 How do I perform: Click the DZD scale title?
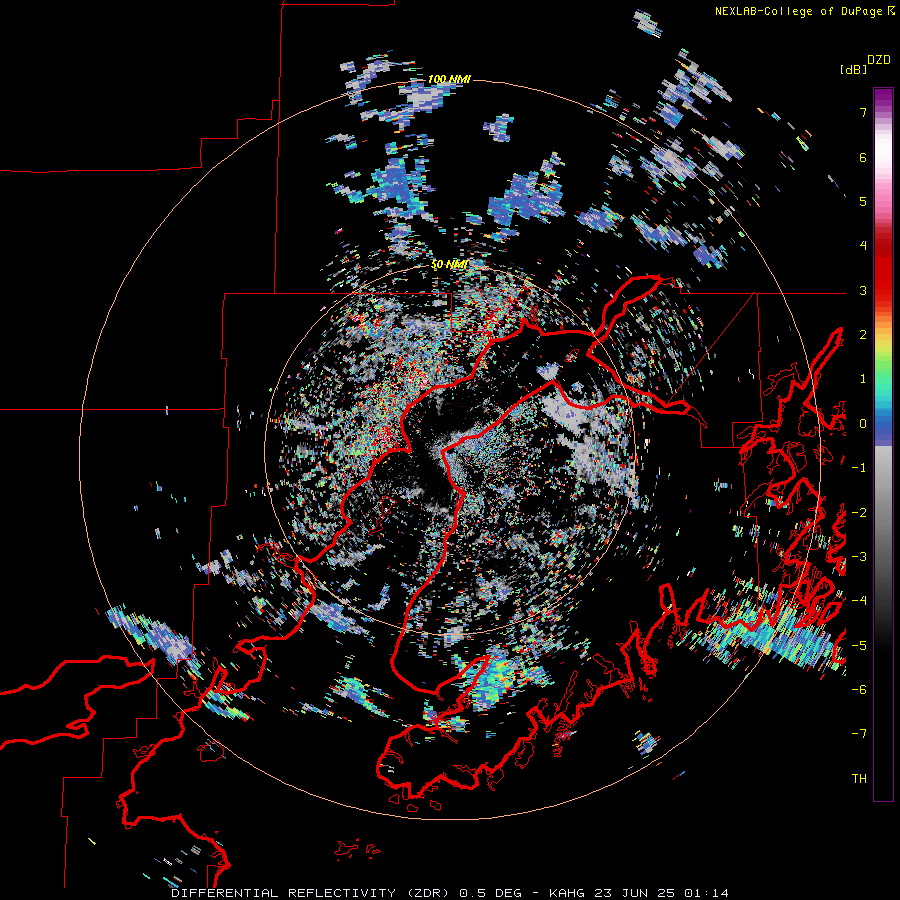pyautogui.click(x=879, y=60)
